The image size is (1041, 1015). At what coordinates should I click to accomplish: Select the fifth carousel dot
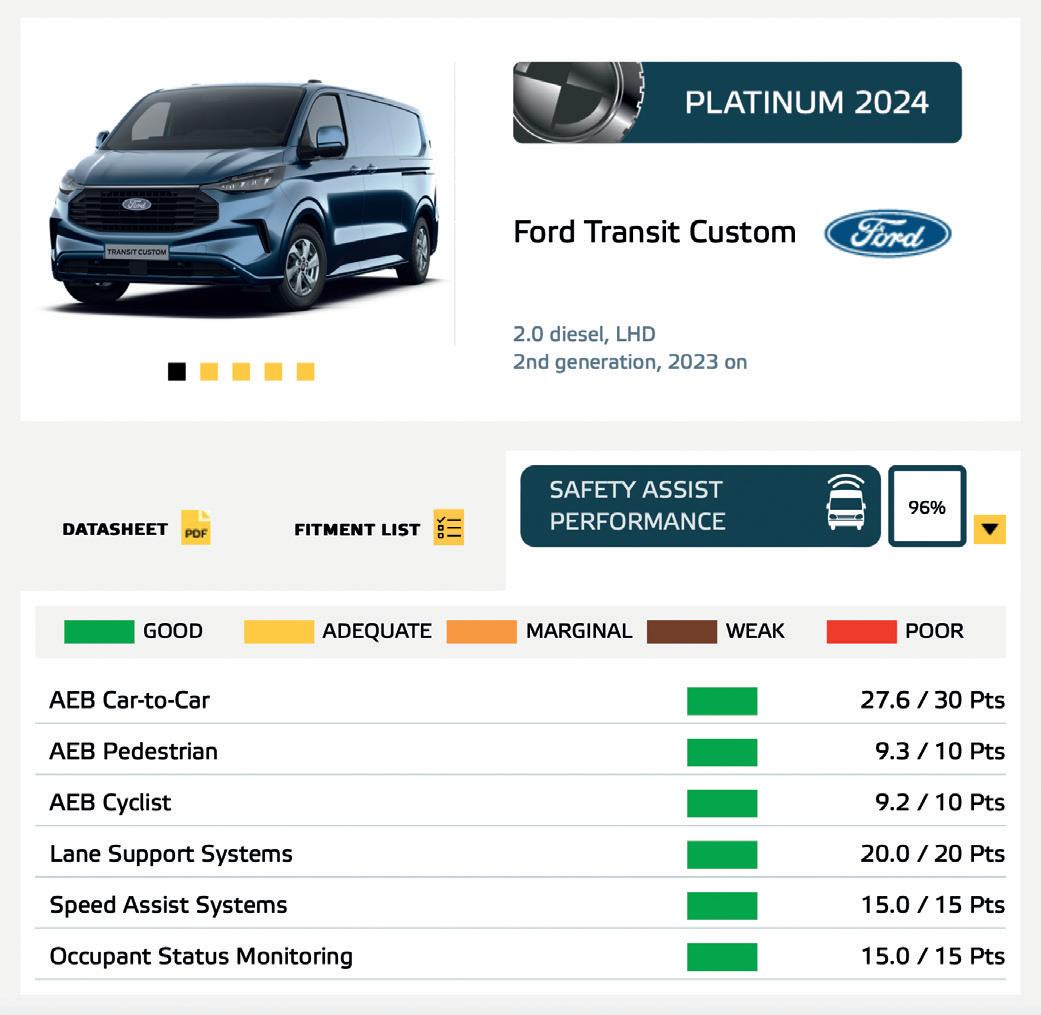(x=306, y=372)
